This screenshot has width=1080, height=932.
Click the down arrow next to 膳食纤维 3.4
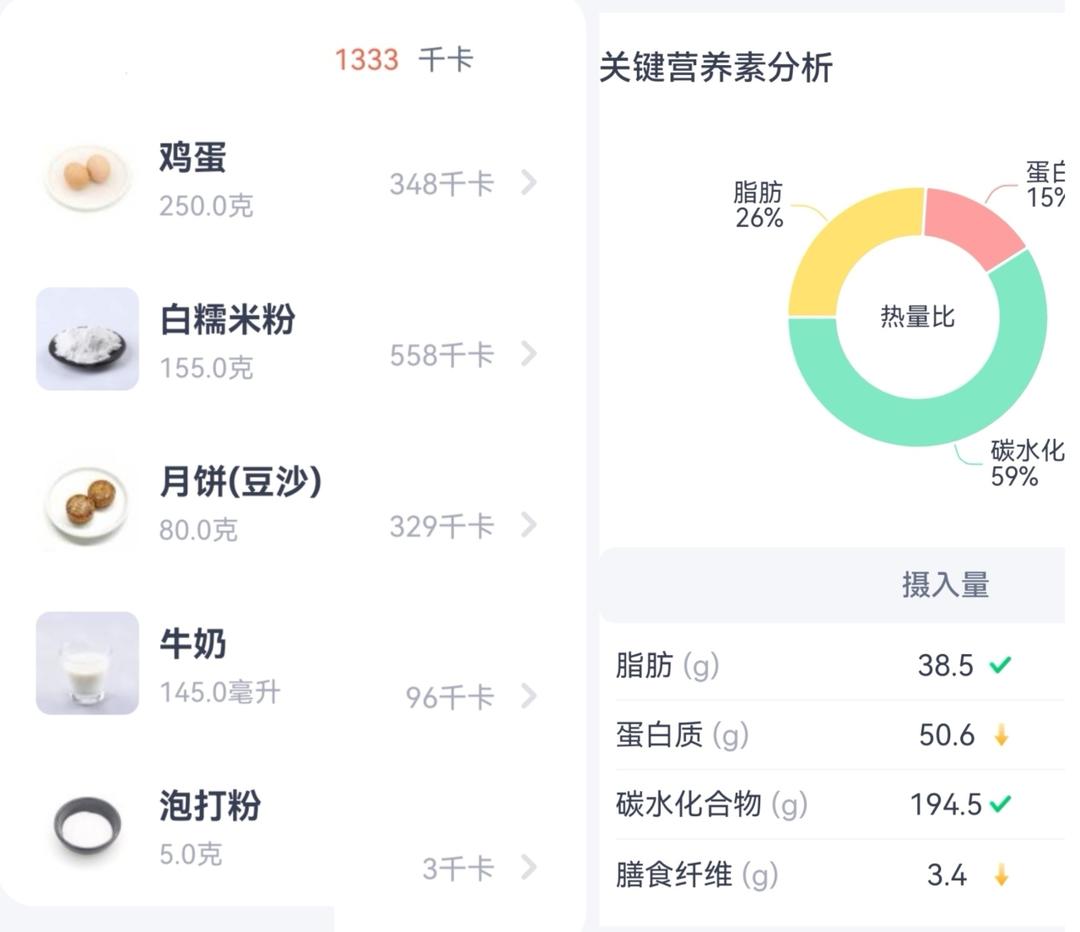(1001, 876)
